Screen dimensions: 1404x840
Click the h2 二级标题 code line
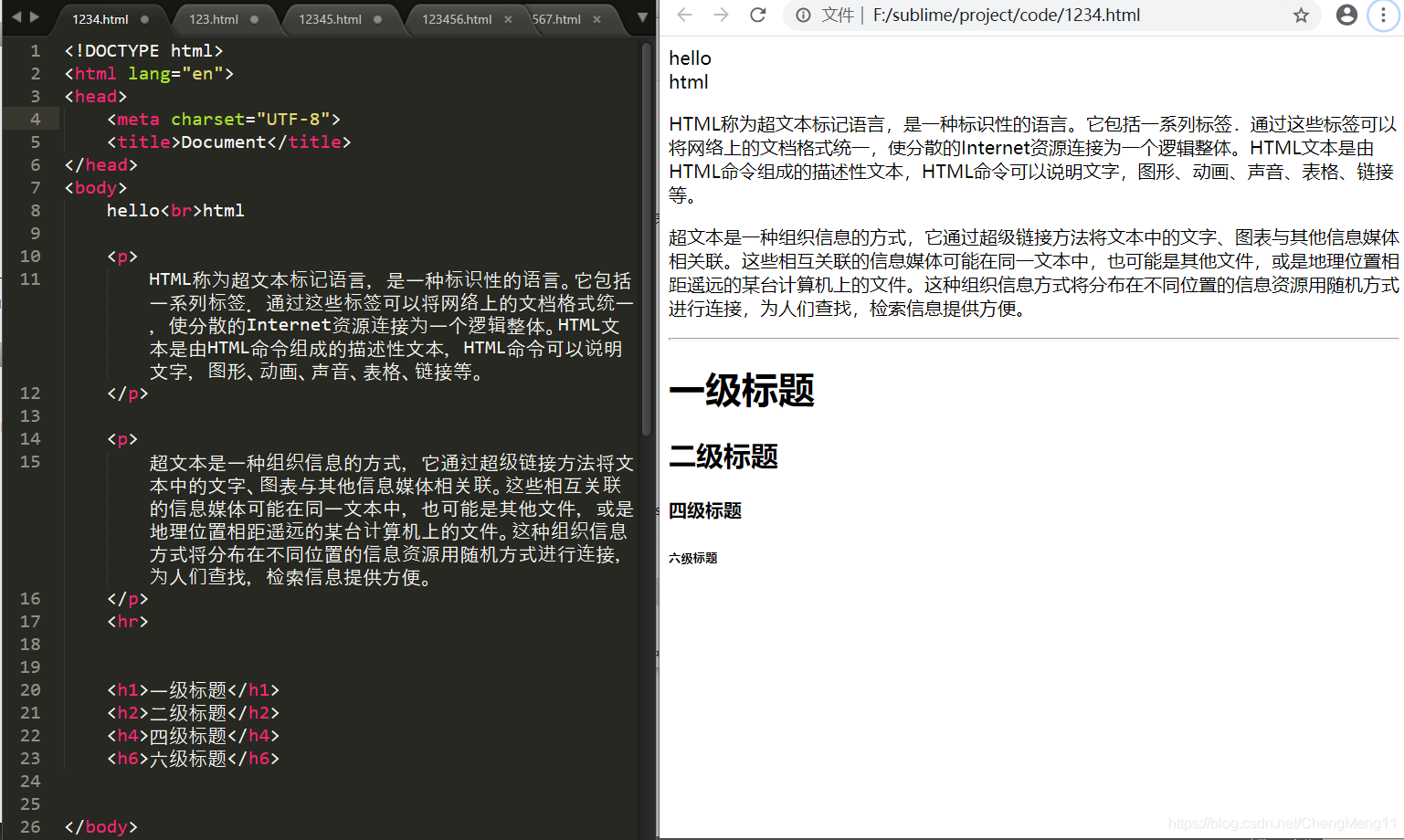pyautogui.click(x=193, y=713)
